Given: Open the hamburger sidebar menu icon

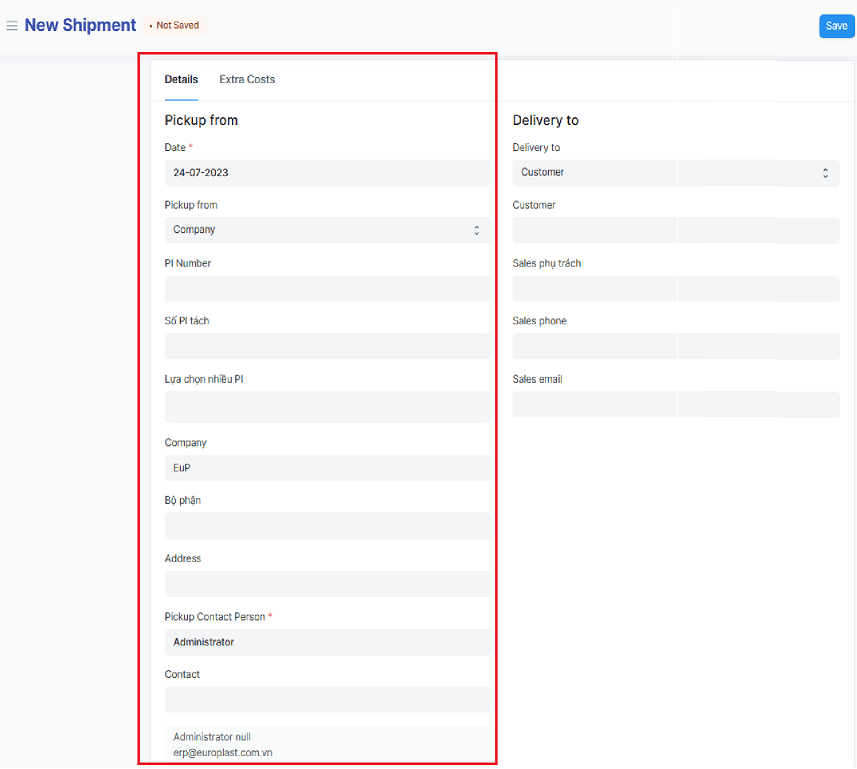Looking at the screenshot, I should pos(12,26).
